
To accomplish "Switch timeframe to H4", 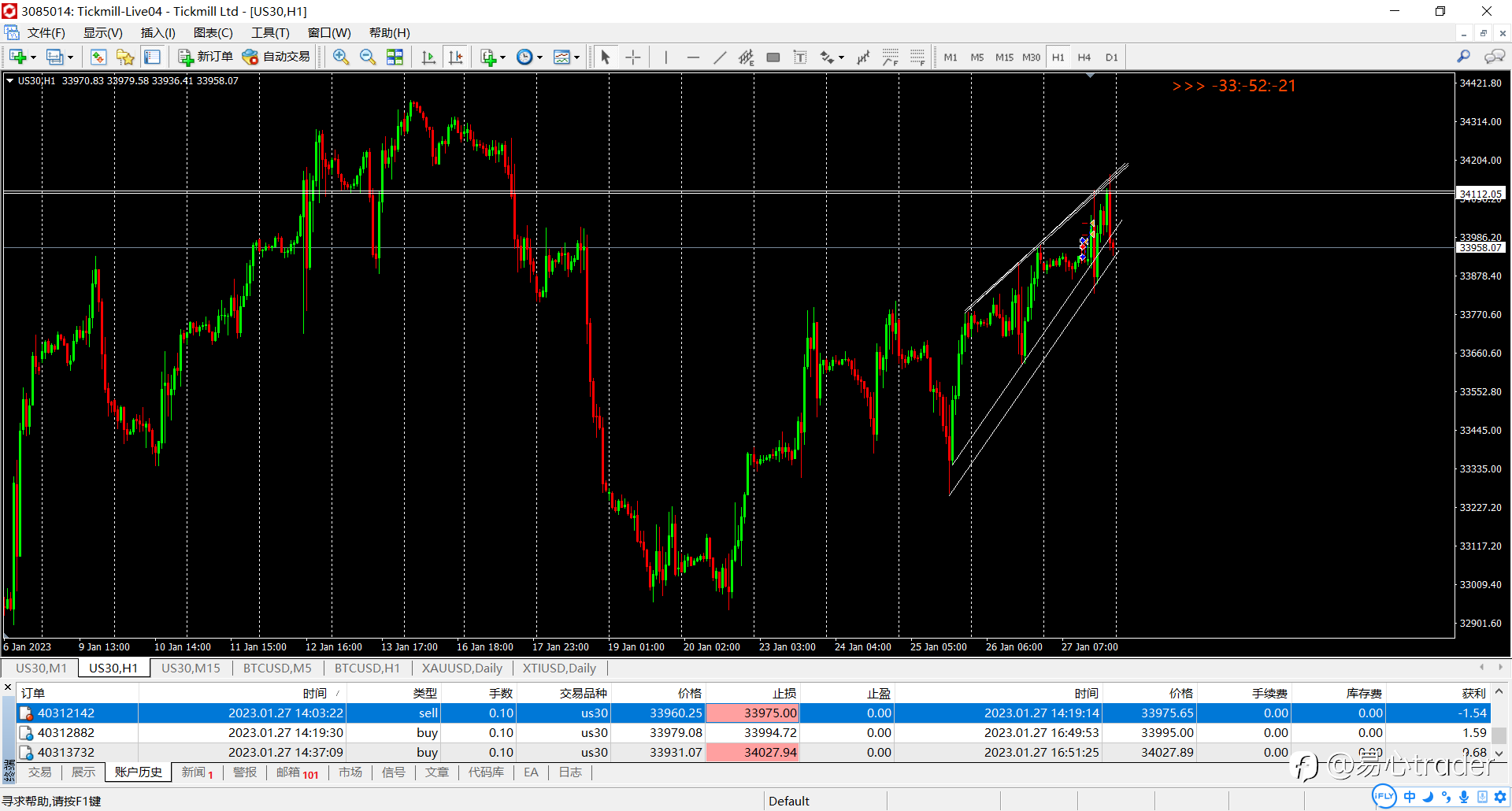I will pos(1084,57).
